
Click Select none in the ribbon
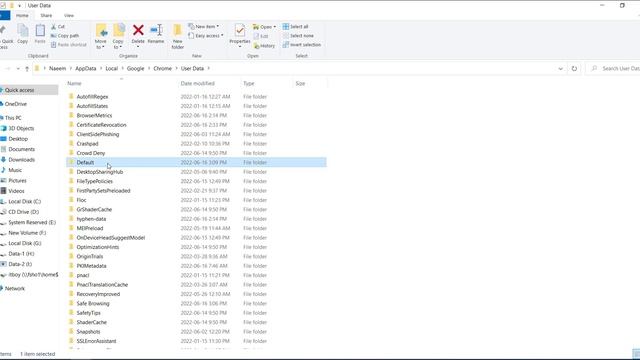click(298, 36)
